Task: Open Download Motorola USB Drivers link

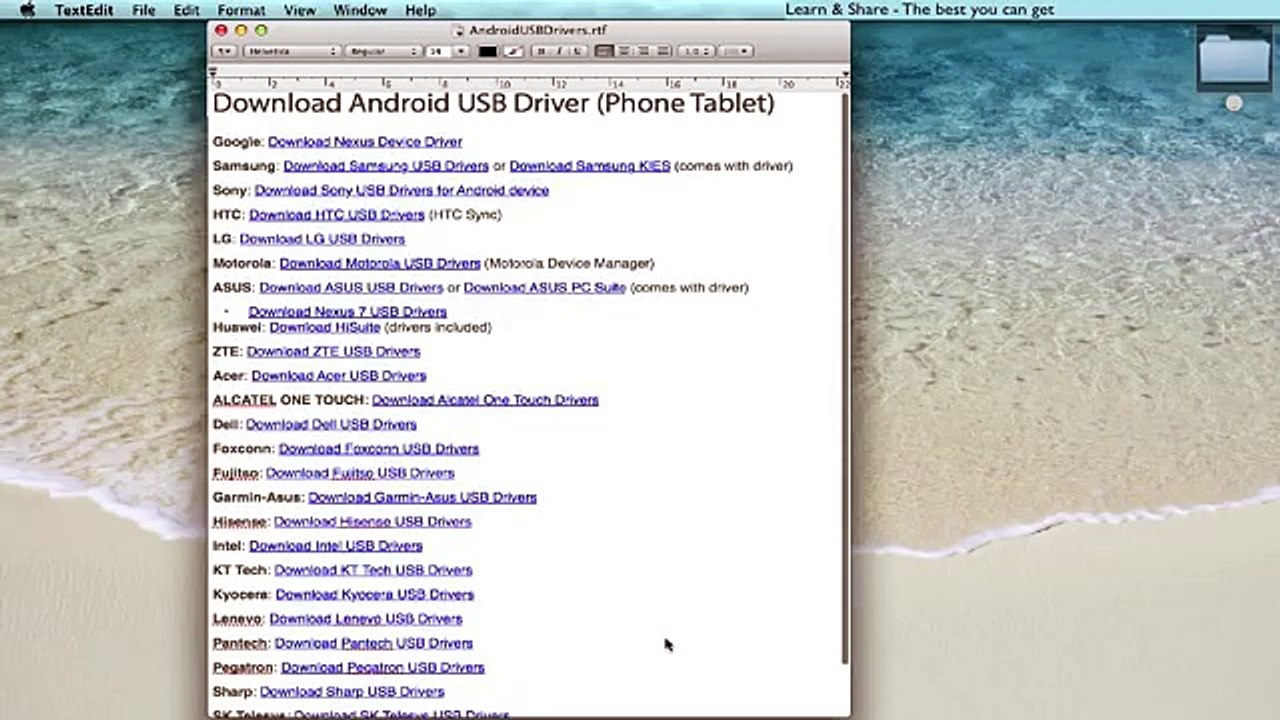Action: [380, 263]
